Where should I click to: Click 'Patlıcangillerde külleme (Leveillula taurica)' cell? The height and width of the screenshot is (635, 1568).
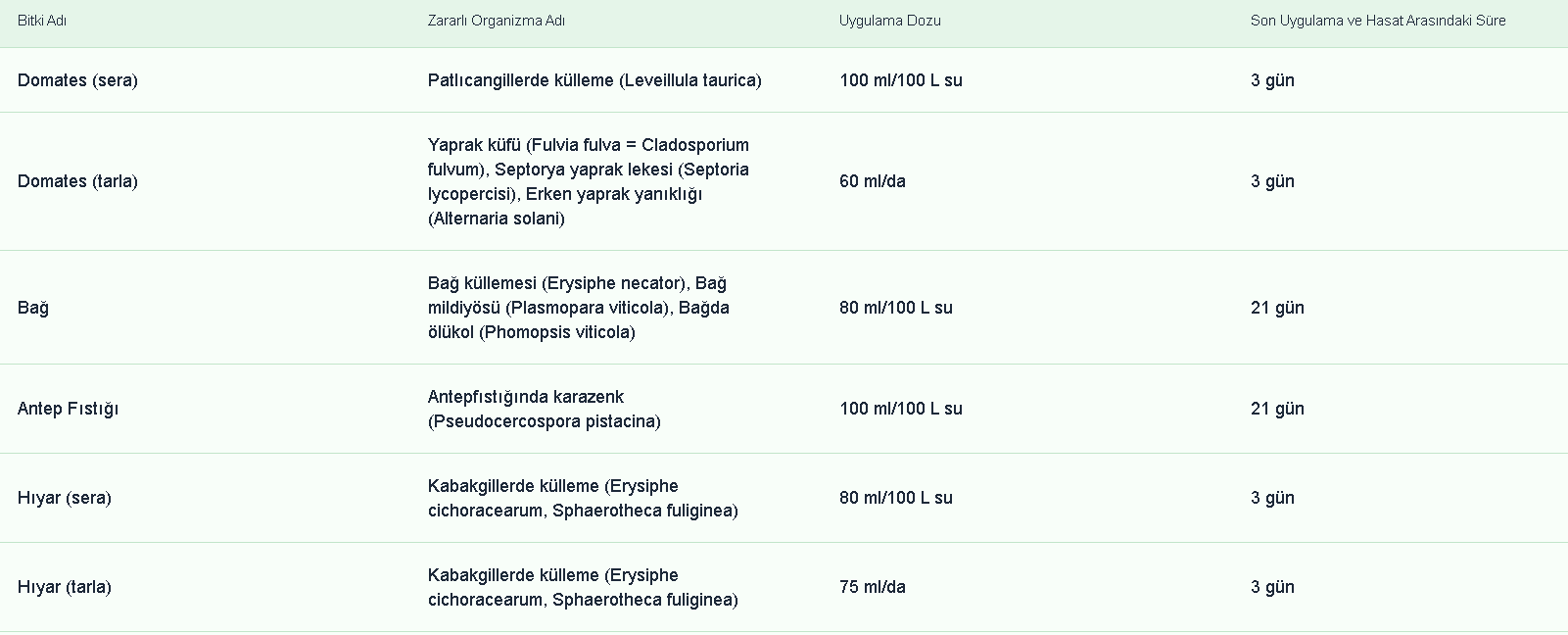[594, 80]
